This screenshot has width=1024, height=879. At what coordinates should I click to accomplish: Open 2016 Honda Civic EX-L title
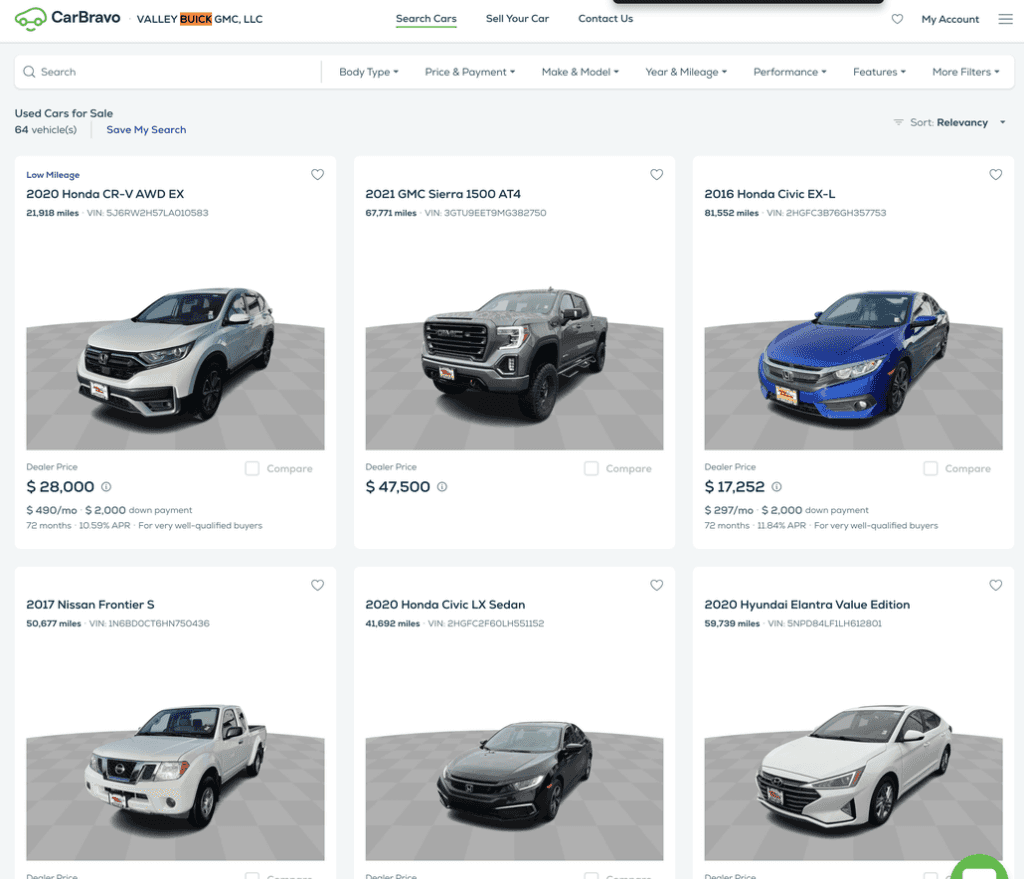[x=769, y=194]
